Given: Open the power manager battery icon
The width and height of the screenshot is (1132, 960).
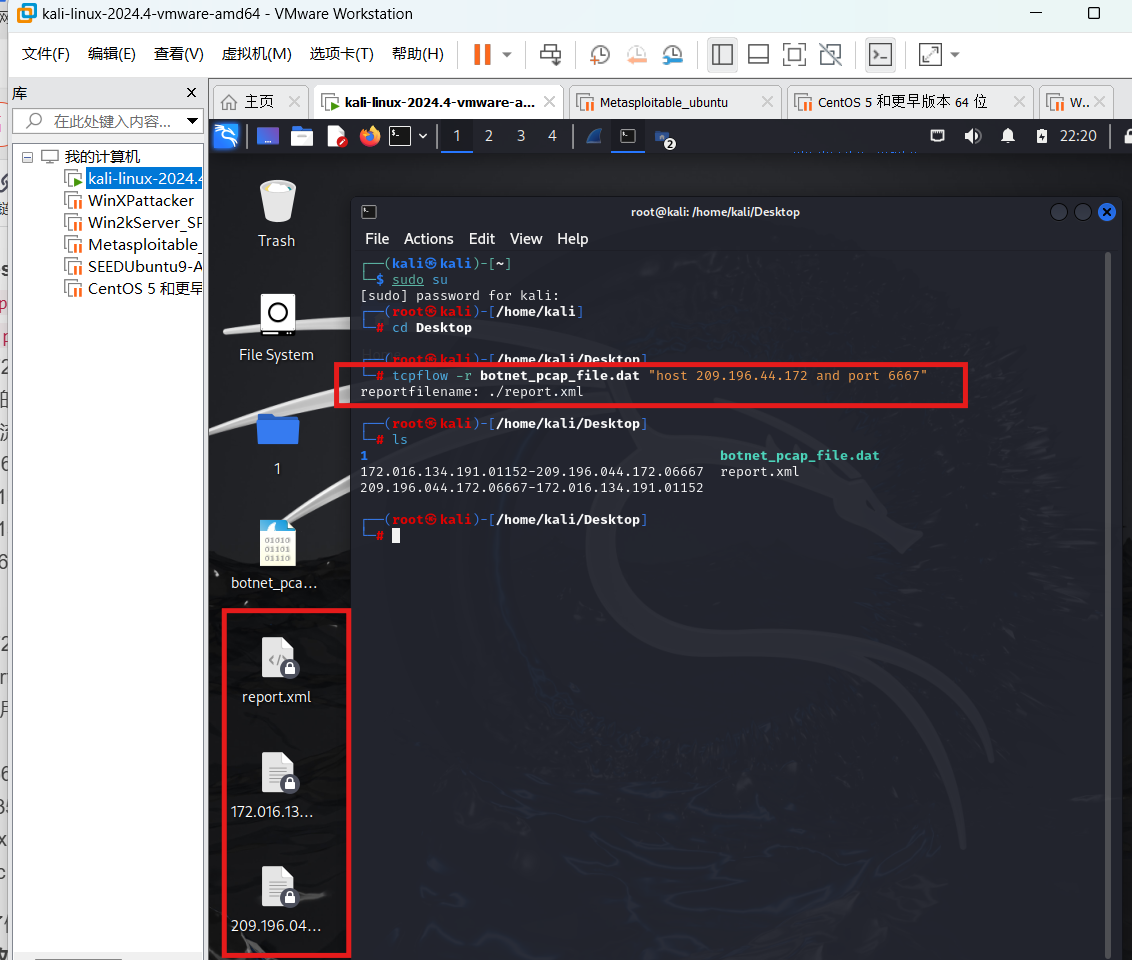Looking at the screenshot, I should click(1041, 136).
